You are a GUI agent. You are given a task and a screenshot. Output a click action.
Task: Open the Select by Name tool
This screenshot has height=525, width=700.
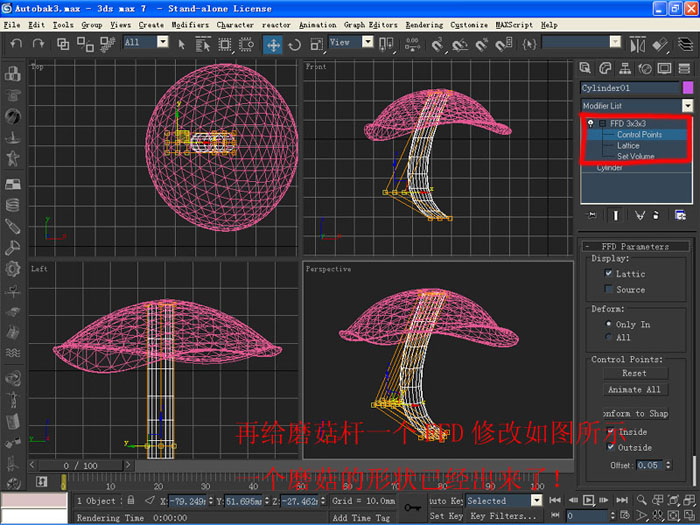[203, 44]
